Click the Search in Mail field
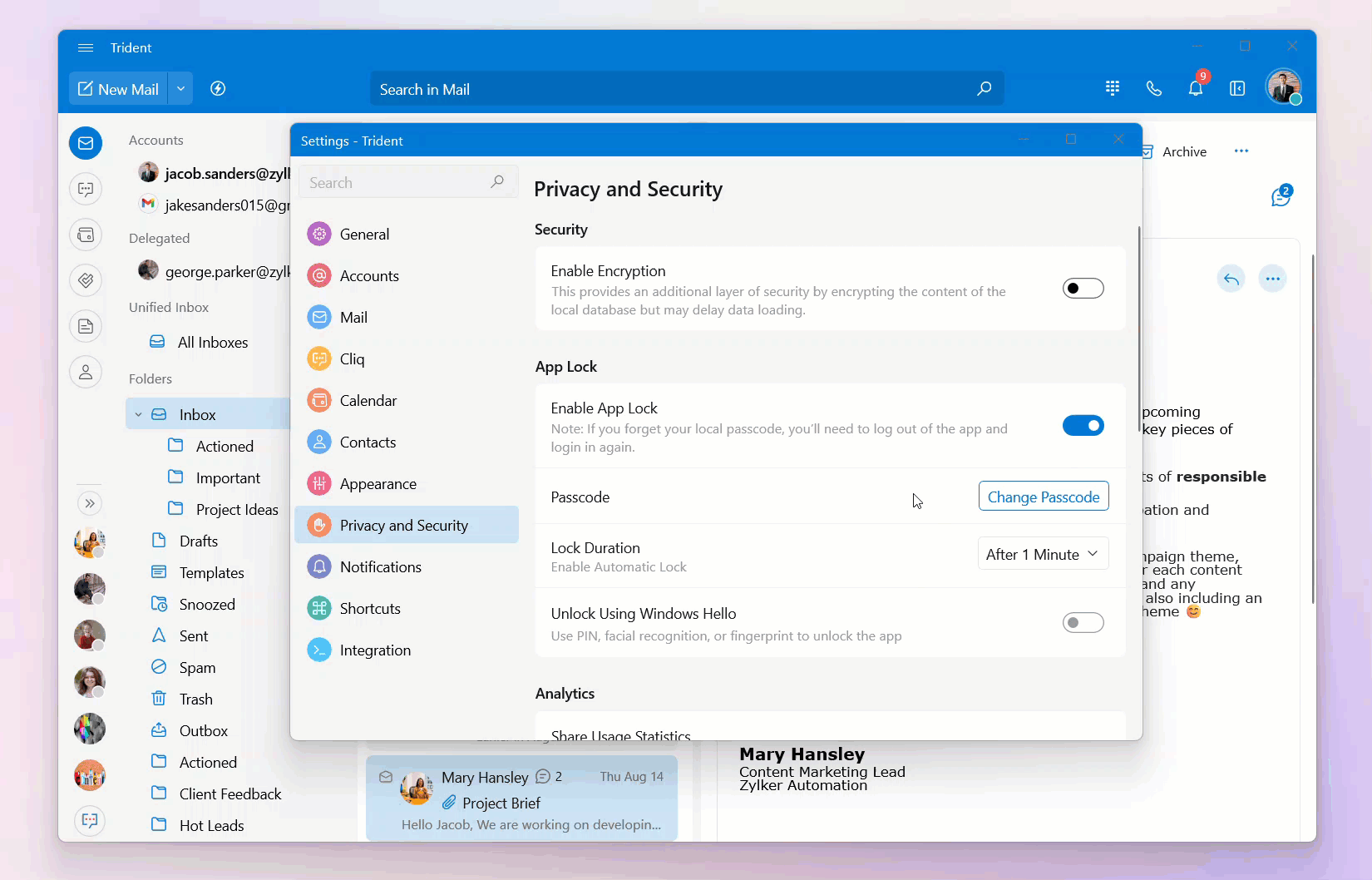Viewport: 1372px width, 880px height. 687,89
